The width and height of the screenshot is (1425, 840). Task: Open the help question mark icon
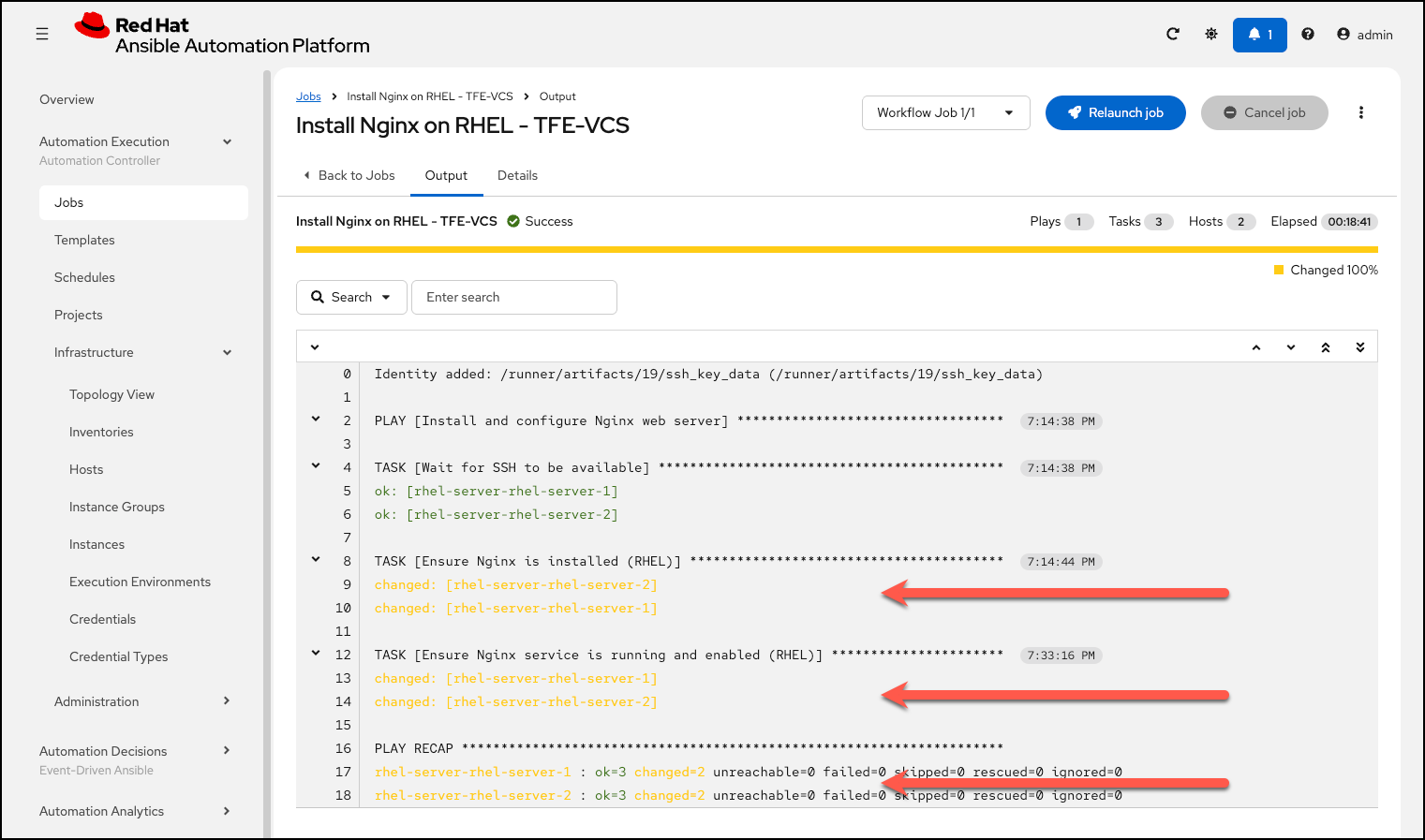tap(1308, 34)
